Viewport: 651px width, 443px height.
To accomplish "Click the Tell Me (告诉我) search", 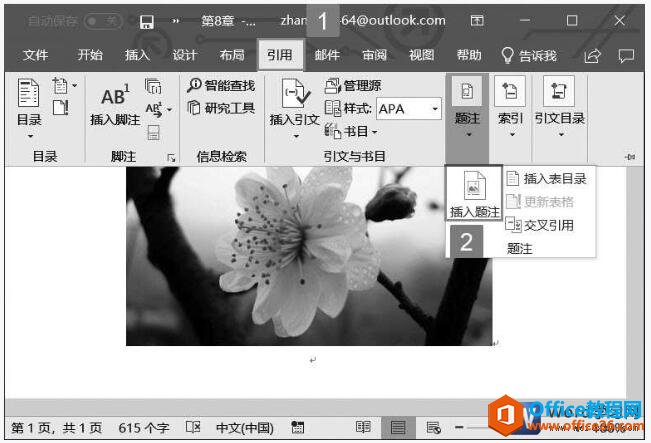I will (x=529, y=55).
